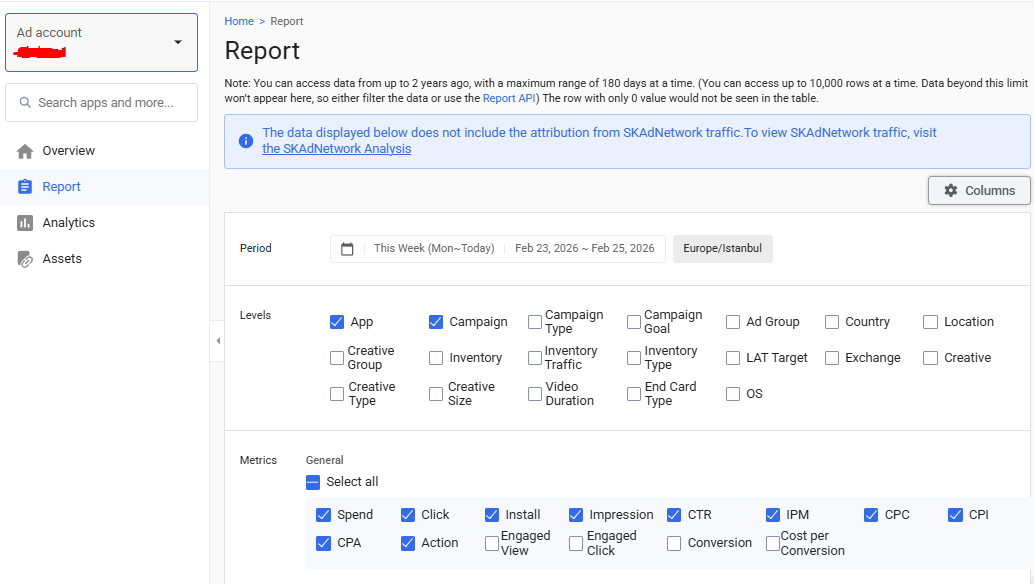The width and height of the screenshot is (1034, 584).
Task: Click the gear icon on Columns button
Action: 950,191
